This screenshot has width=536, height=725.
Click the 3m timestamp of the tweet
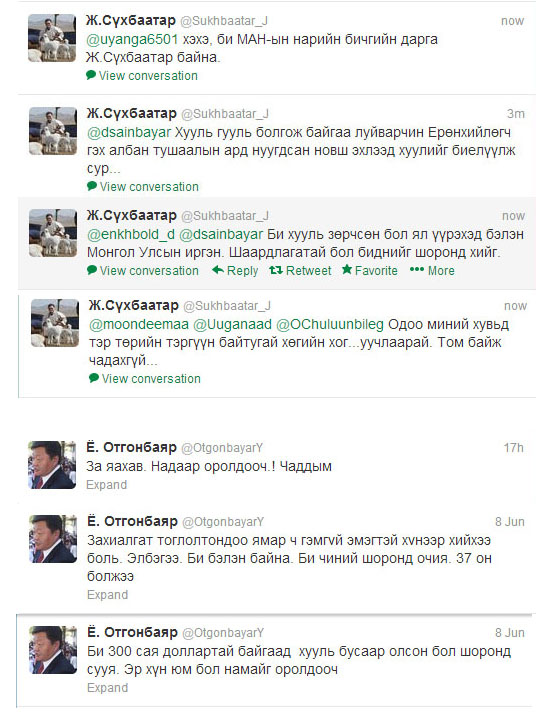(516, 114)
